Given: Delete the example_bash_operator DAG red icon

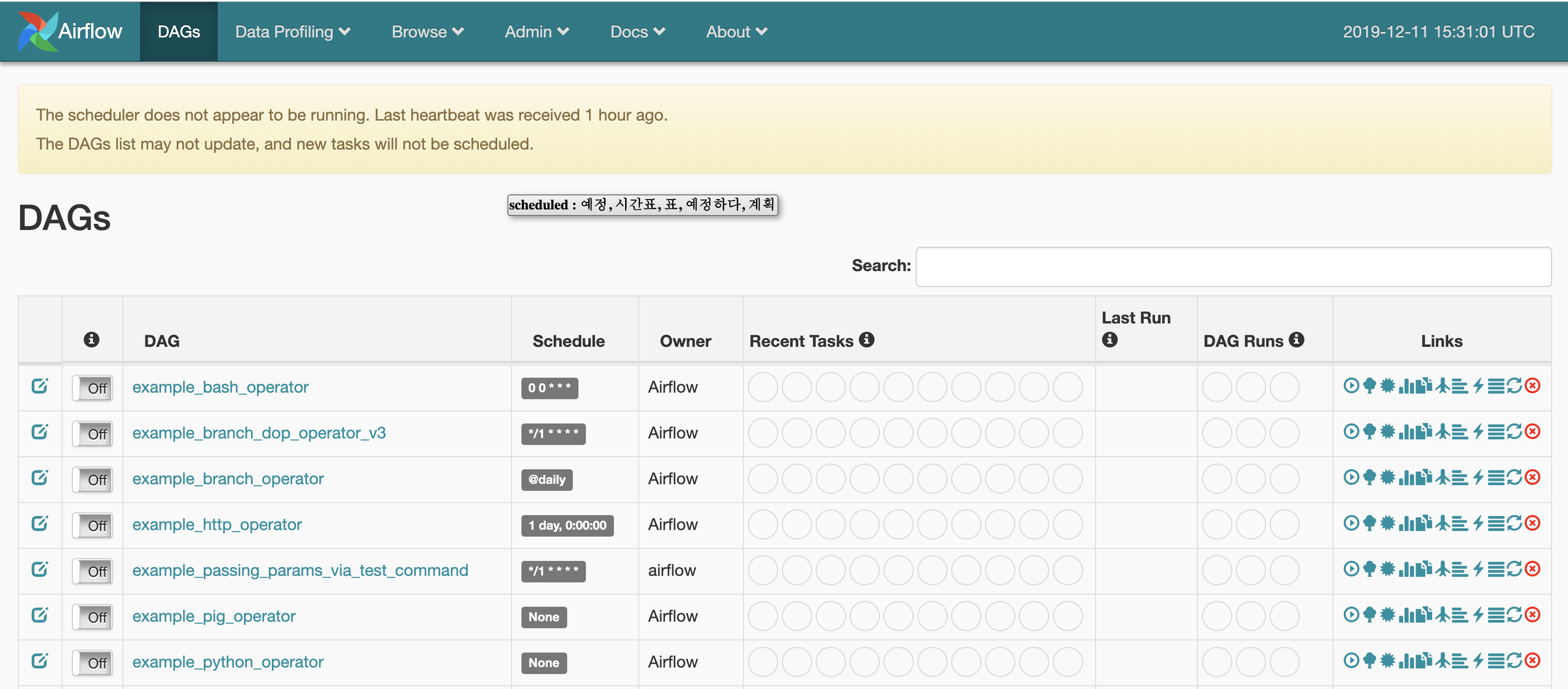Looking at the screenshot, I should tap(1533, 386).
